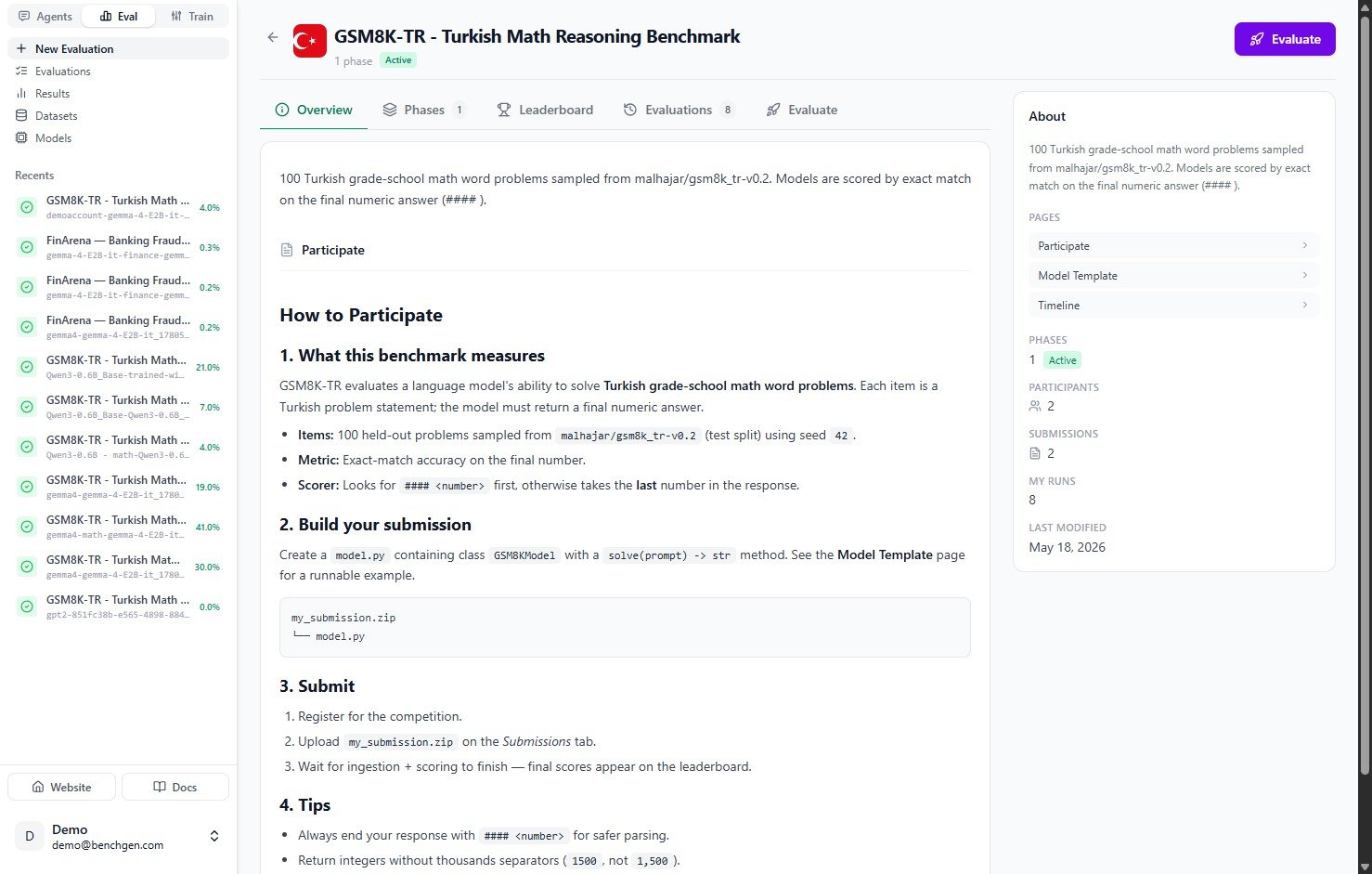The width and height of the screenshot is (1372, 874).
Task: Open recent run scoring 7.0%
Action: click(x=118, y=407)
